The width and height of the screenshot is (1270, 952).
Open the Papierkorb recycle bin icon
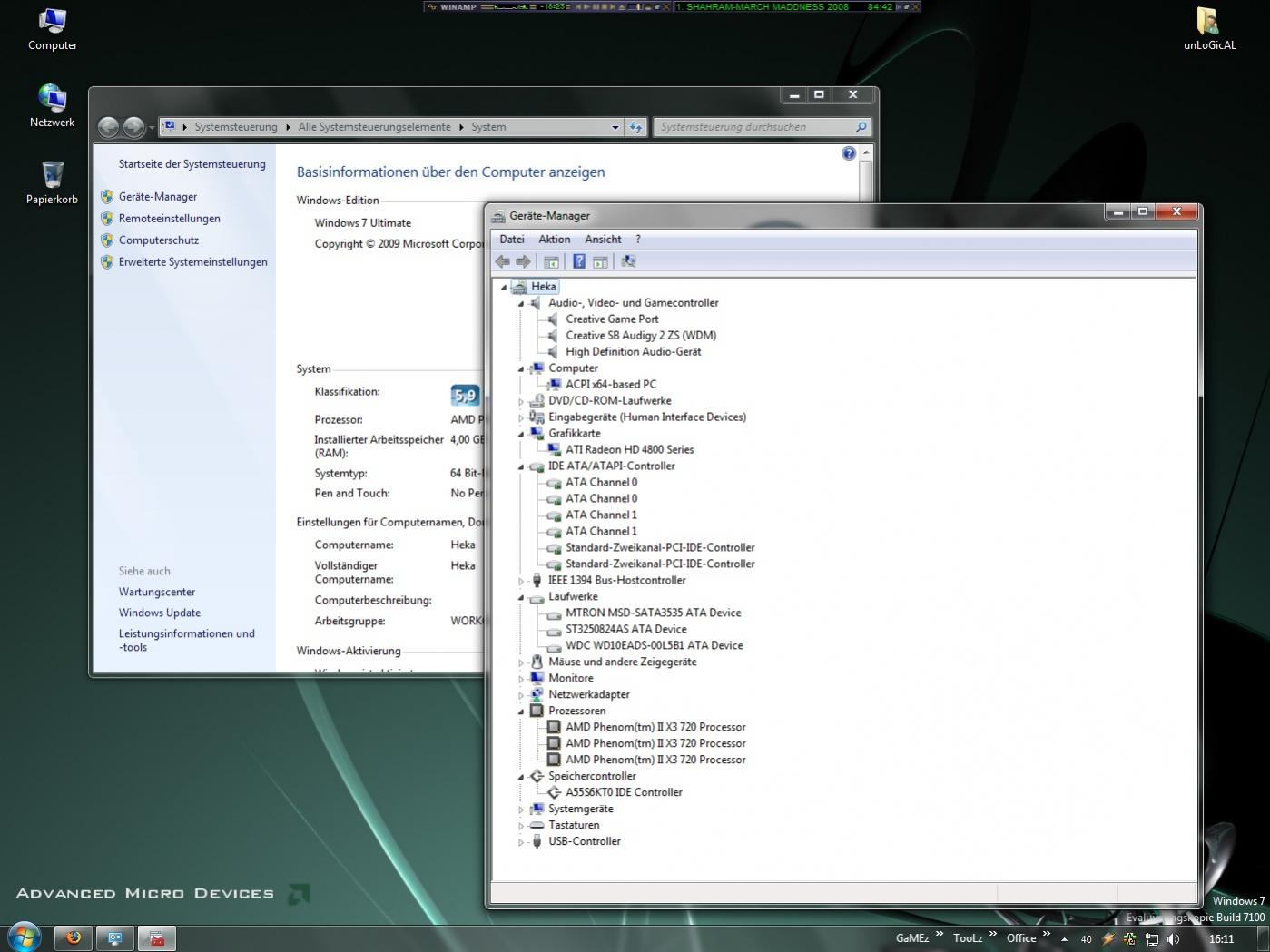pos(53,183)
